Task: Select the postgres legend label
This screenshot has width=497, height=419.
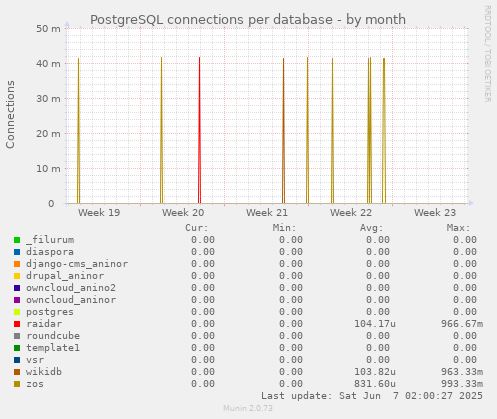Action: click(x=50, y=312)
